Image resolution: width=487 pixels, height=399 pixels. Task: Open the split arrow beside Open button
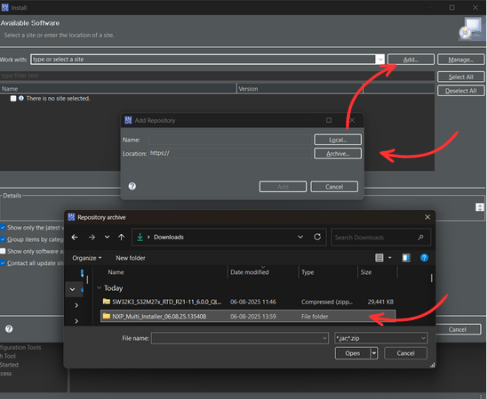374,353
